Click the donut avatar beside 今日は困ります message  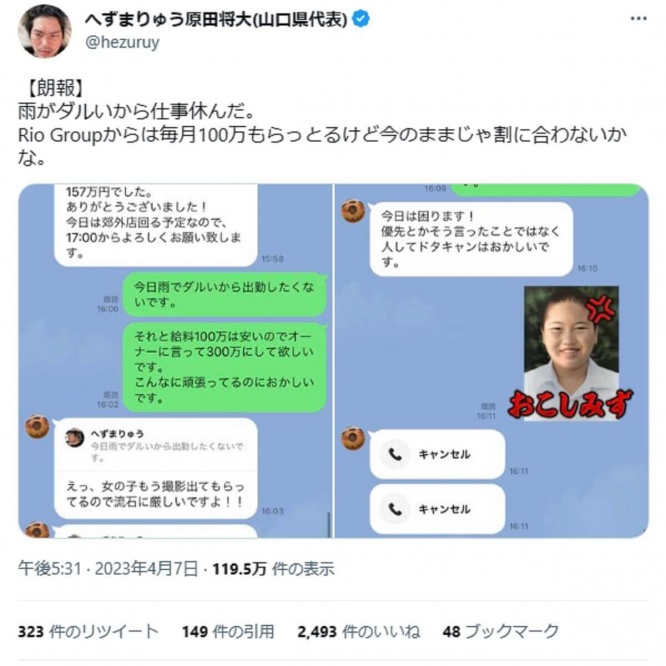pos(353,211)
